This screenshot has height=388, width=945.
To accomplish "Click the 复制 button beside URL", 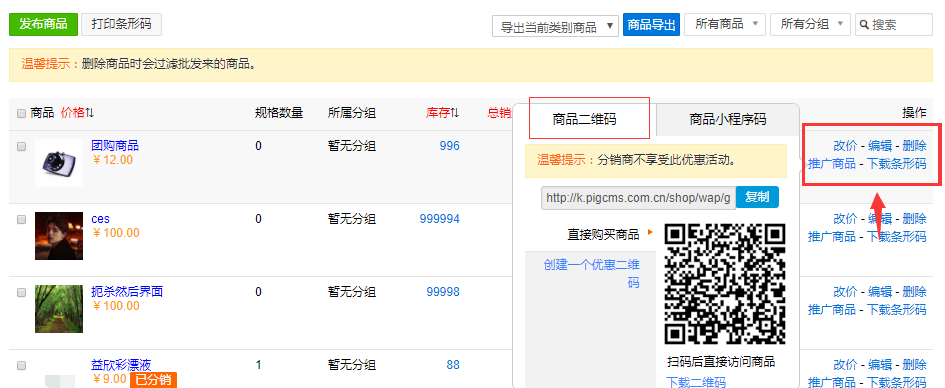I will coord(757,197).
